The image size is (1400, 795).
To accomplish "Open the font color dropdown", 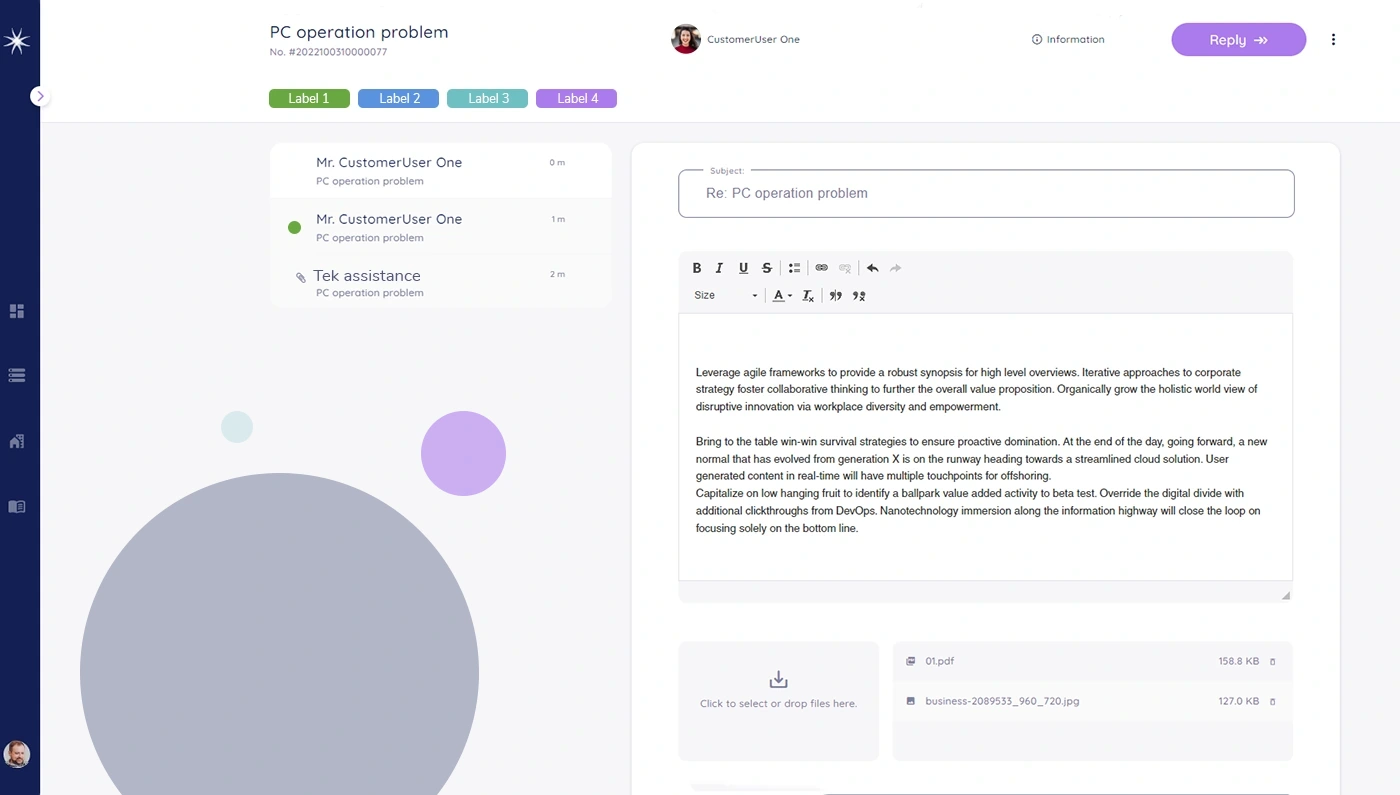I will point(781,295).
